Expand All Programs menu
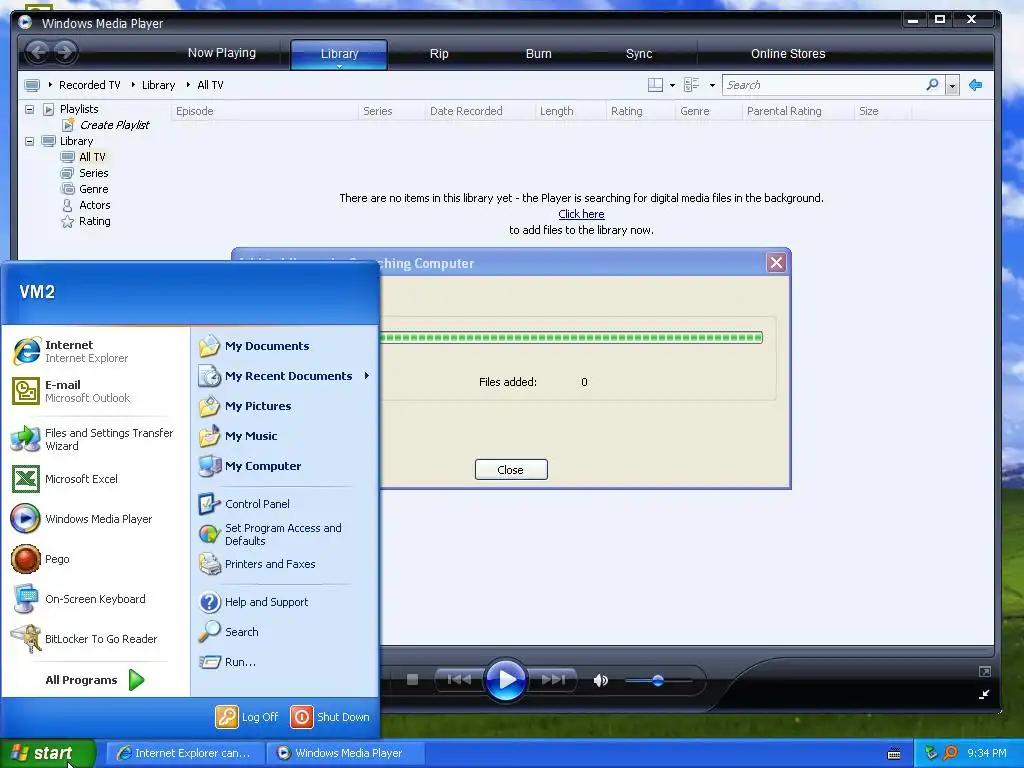Viewport: 1024px width, 768px height. click(x=95, y=680)
